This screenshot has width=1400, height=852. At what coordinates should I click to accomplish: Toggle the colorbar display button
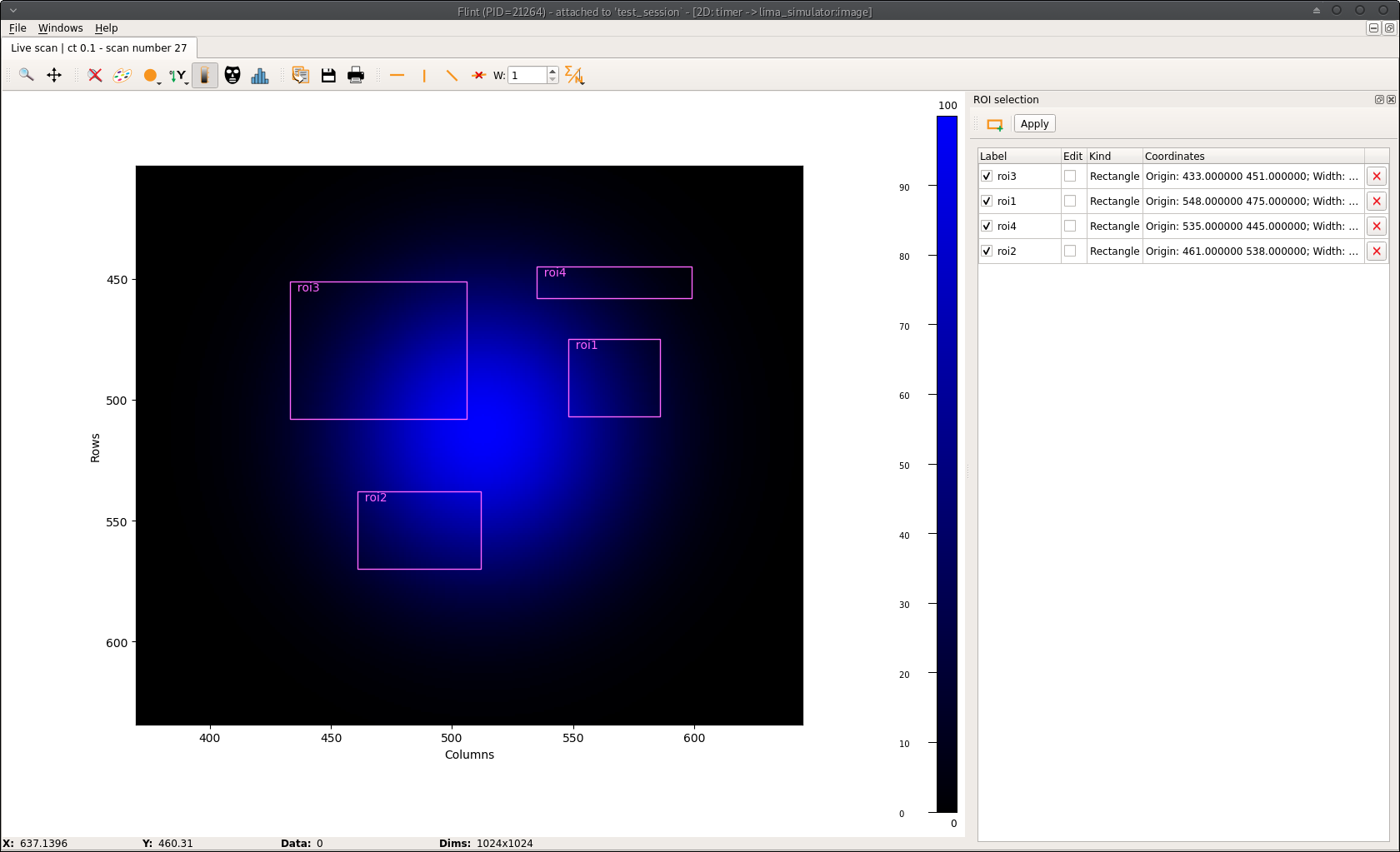[205, 75]
